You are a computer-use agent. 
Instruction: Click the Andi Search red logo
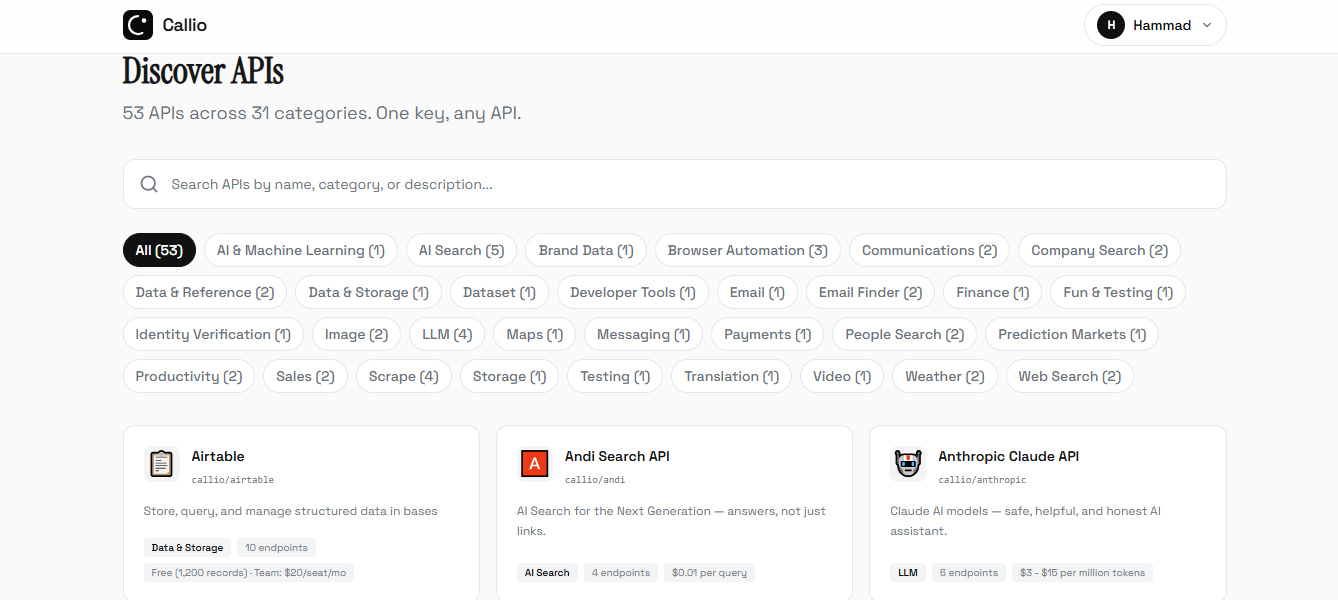coord(535,464)
